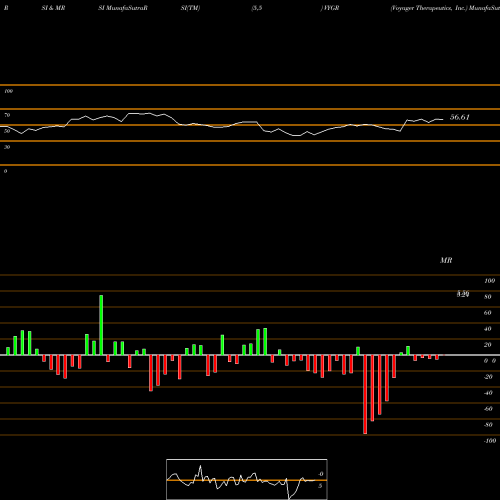Click the 60 label on MR scale
The width and height of the screenshot is (500, 500).
click(x=488, y=313)
